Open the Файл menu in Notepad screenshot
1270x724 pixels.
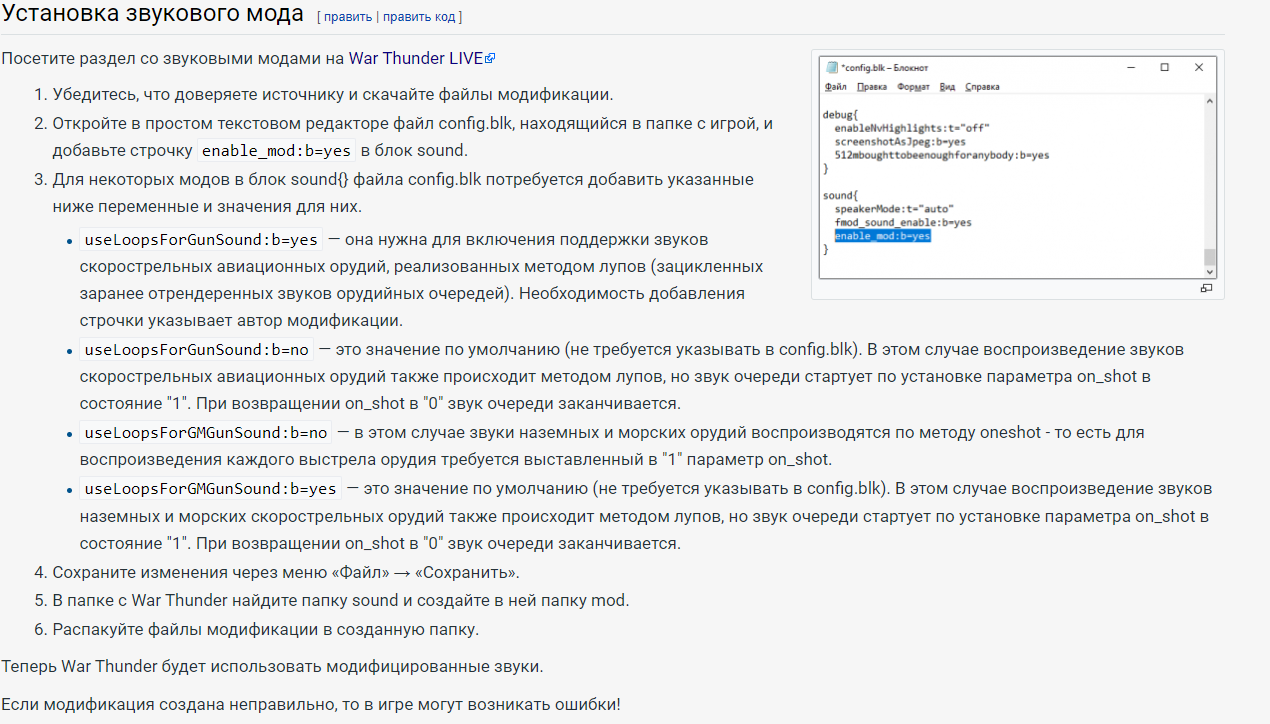(x=837, y=87)
